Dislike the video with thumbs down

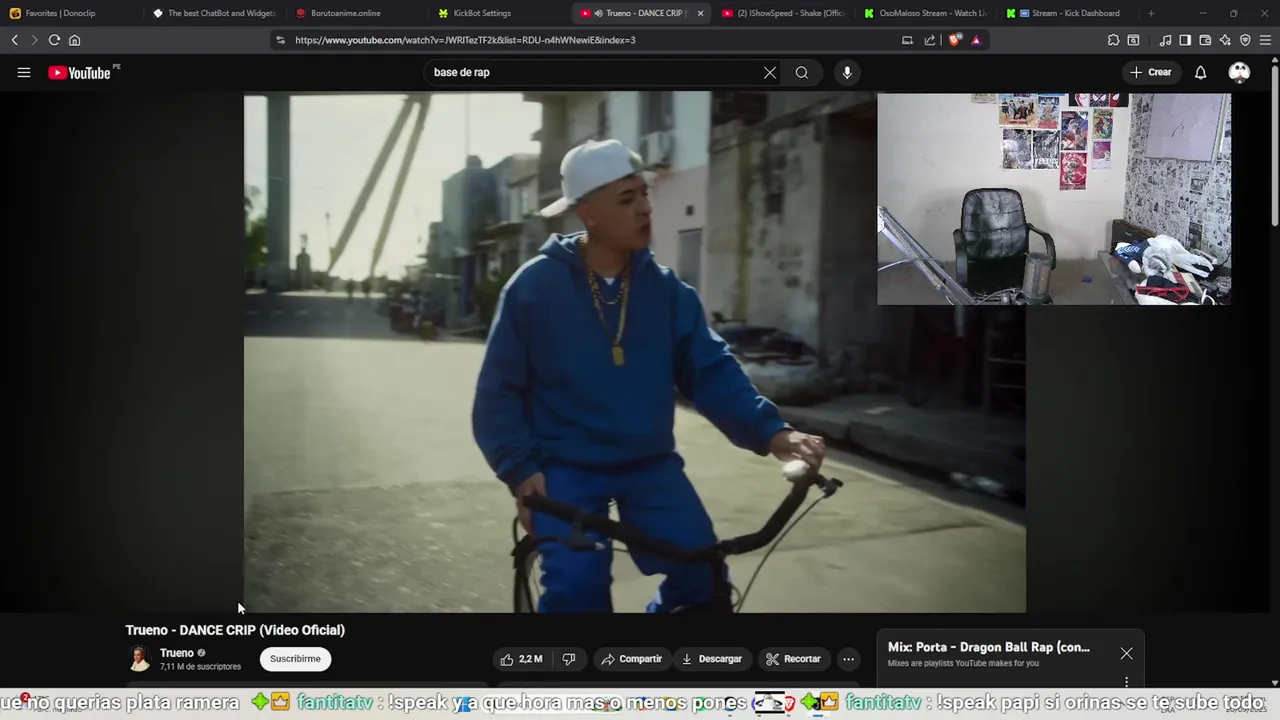point(569,659)
